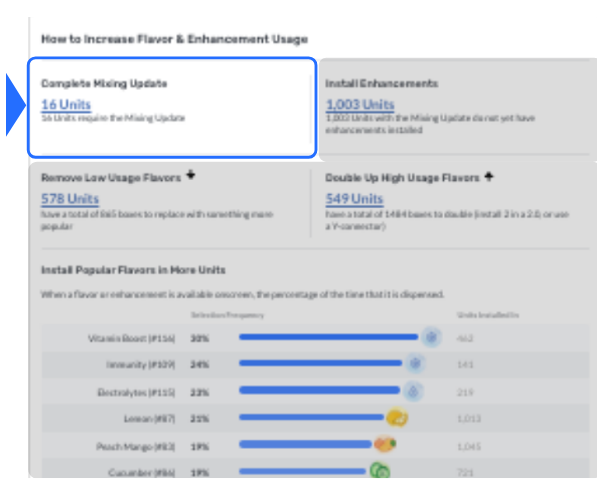Viewport: 597px width, 490px height.
Task: Open the 16 Units link
Action: (x=66, y=105)
